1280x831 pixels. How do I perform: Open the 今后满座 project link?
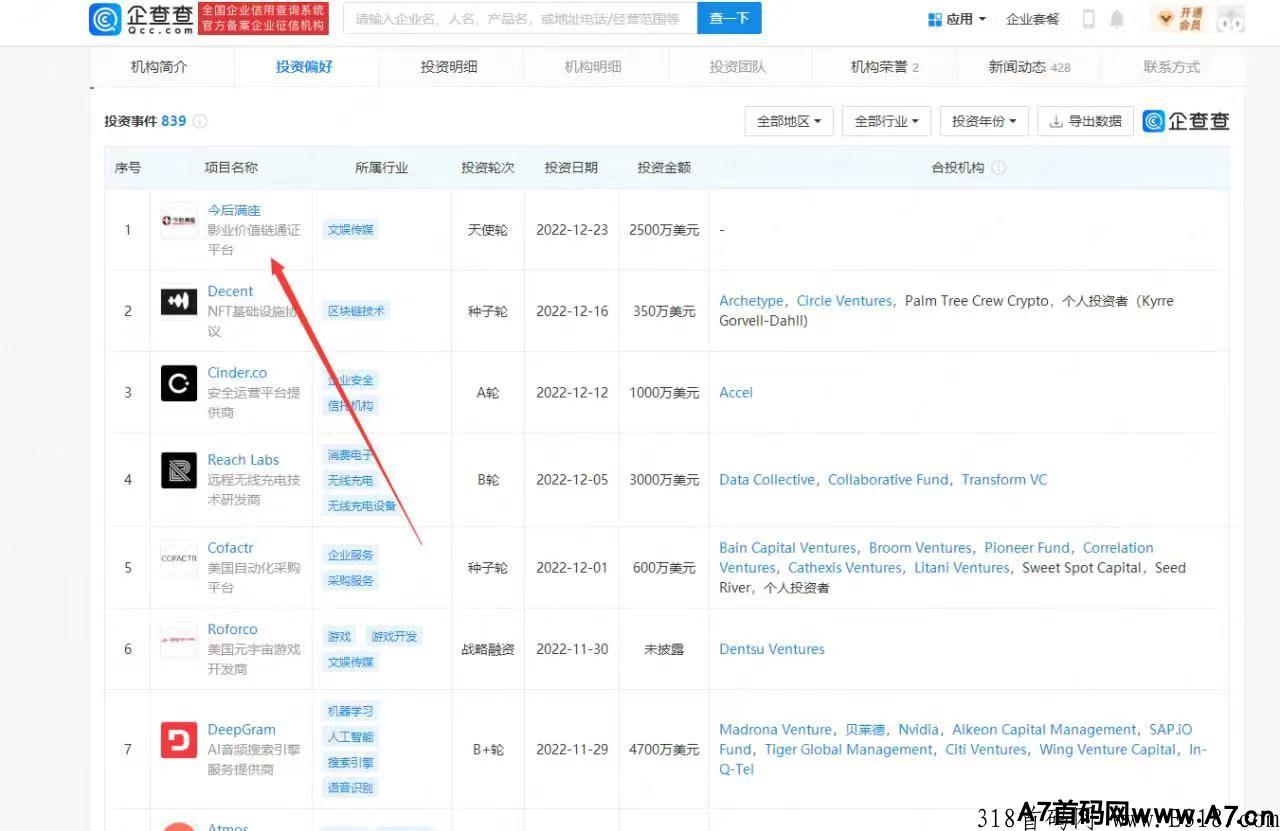234,210
